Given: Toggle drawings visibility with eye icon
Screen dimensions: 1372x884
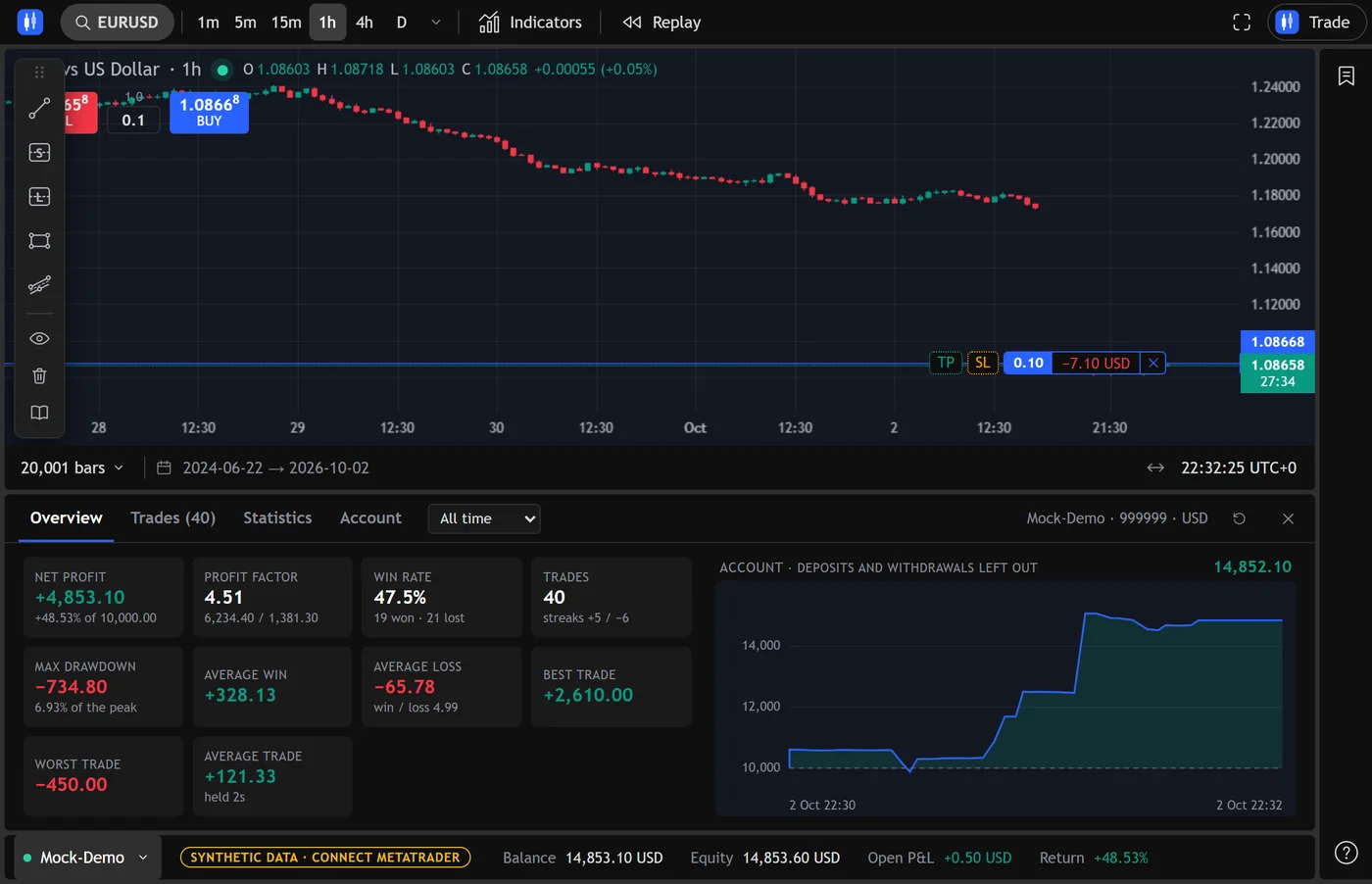Looking at the screenshot, I should (39, 339).
